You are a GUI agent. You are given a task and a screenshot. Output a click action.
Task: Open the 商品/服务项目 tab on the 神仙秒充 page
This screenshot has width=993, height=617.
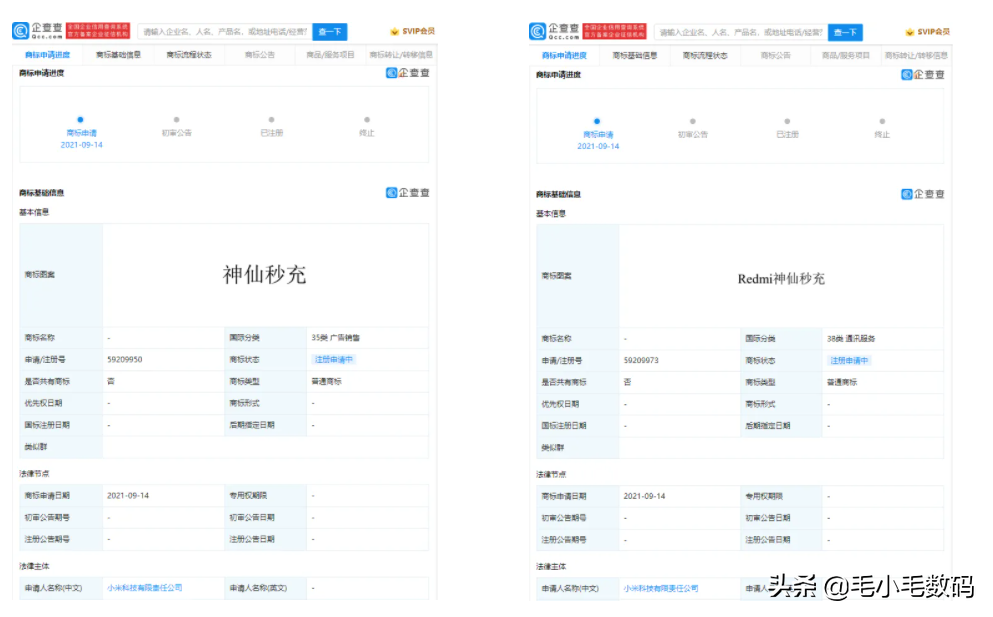click(330, 54)
